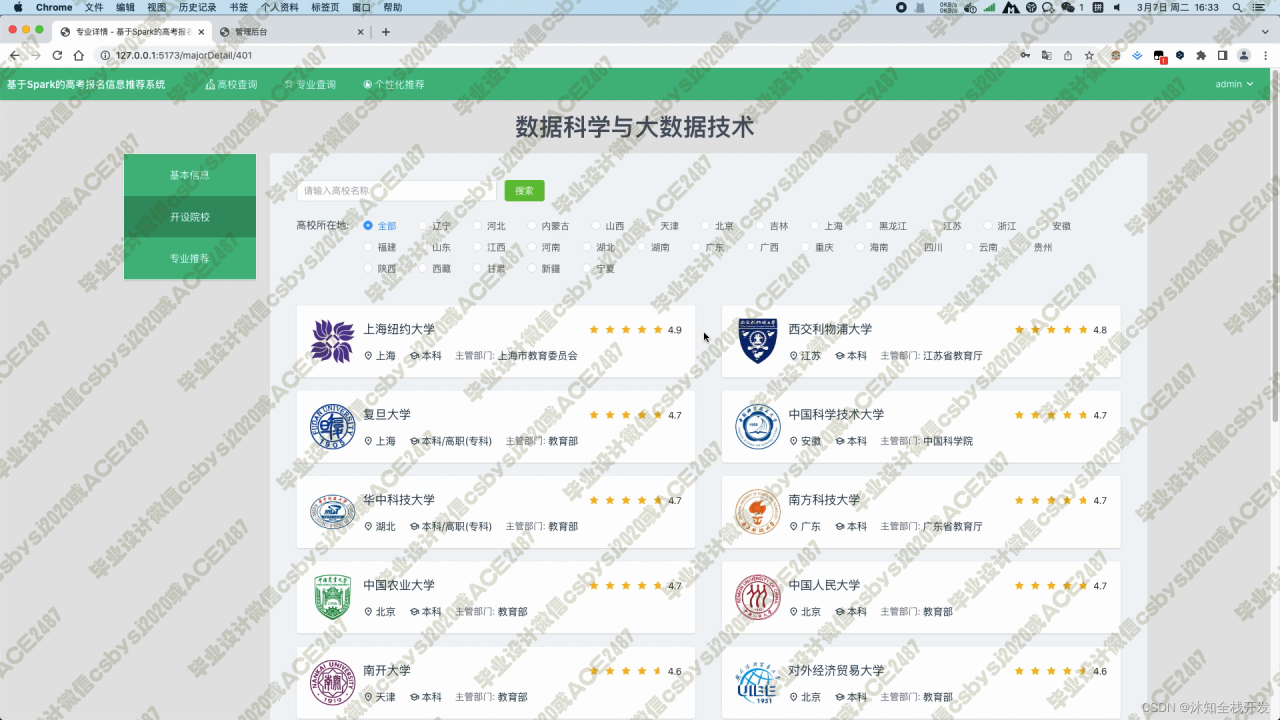Viewport: 1280px width, 720px height.
Task: Go to browser home icon
Action: [78, 56]
